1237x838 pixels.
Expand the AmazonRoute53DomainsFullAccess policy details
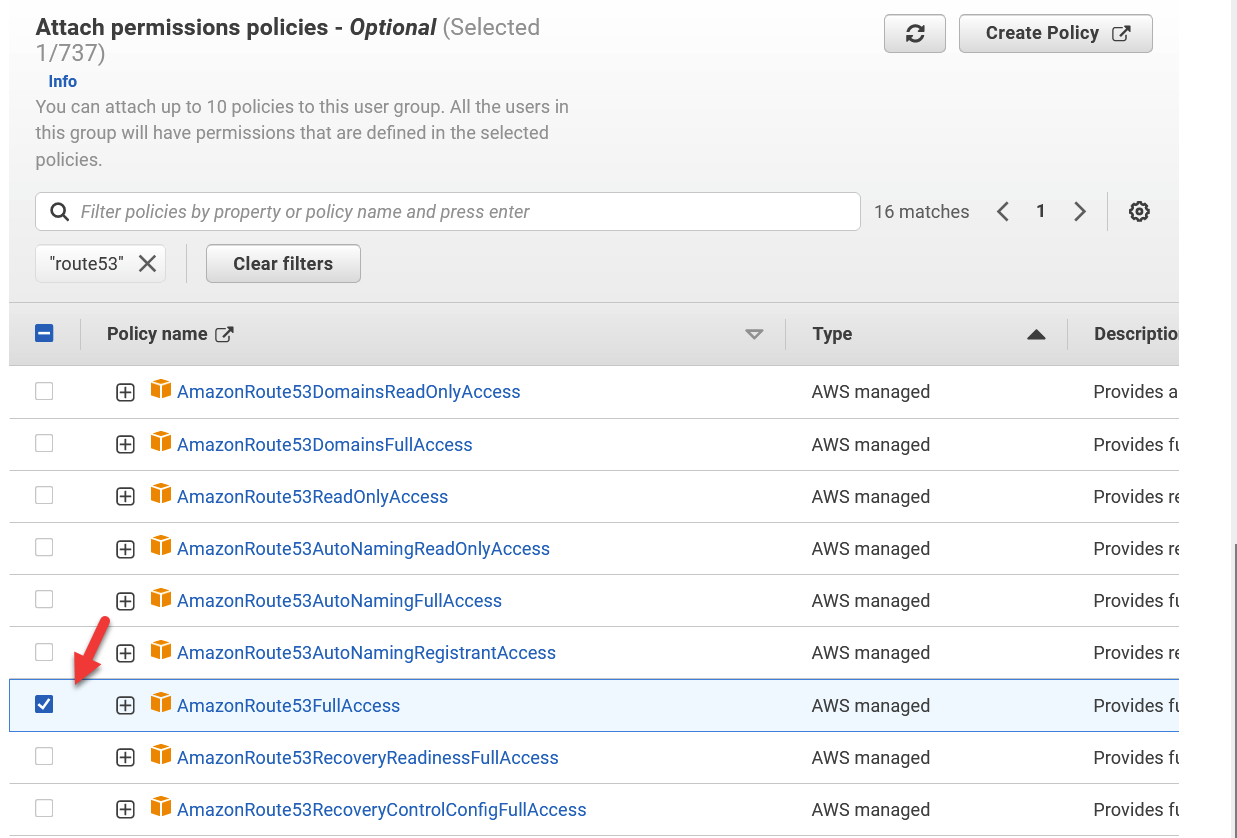(125, 445)
